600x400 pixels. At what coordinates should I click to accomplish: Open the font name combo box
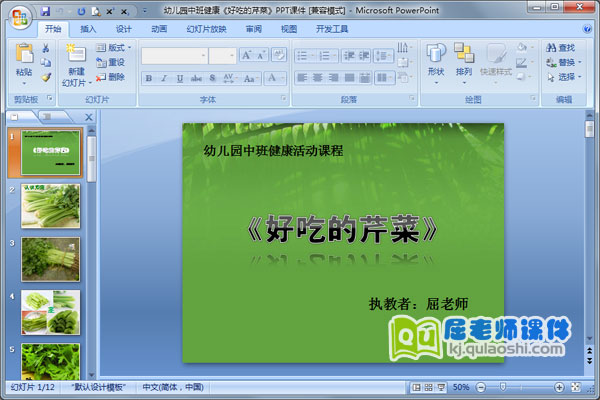point(174,56)
